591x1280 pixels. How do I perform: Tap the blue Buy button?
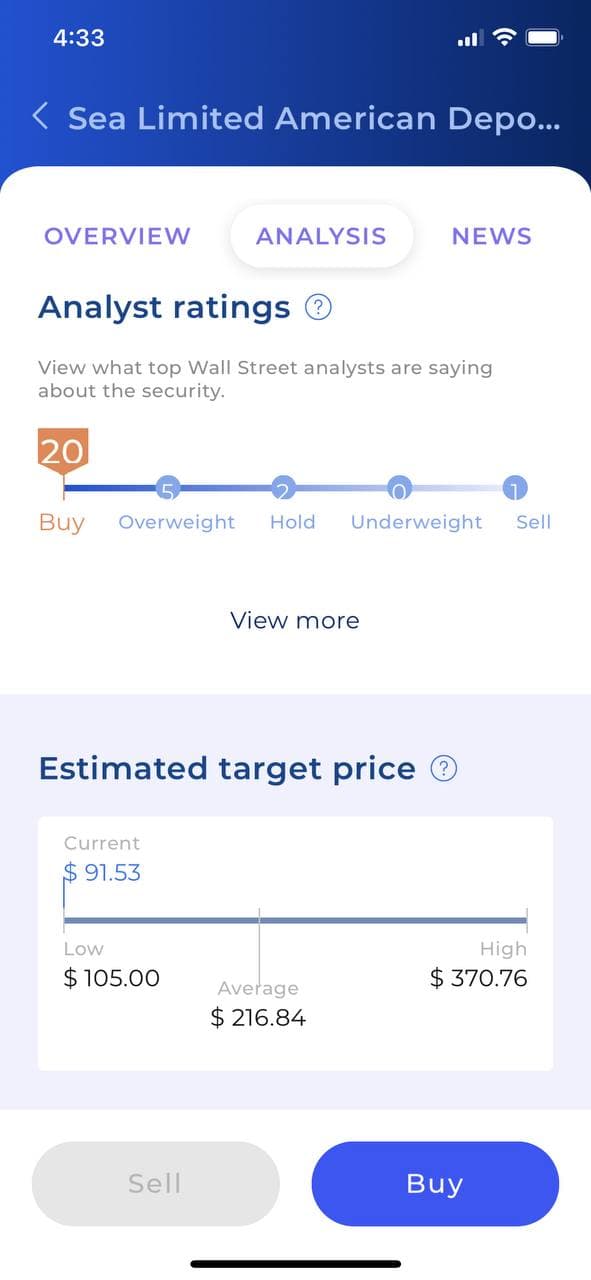coord(435,1184)
